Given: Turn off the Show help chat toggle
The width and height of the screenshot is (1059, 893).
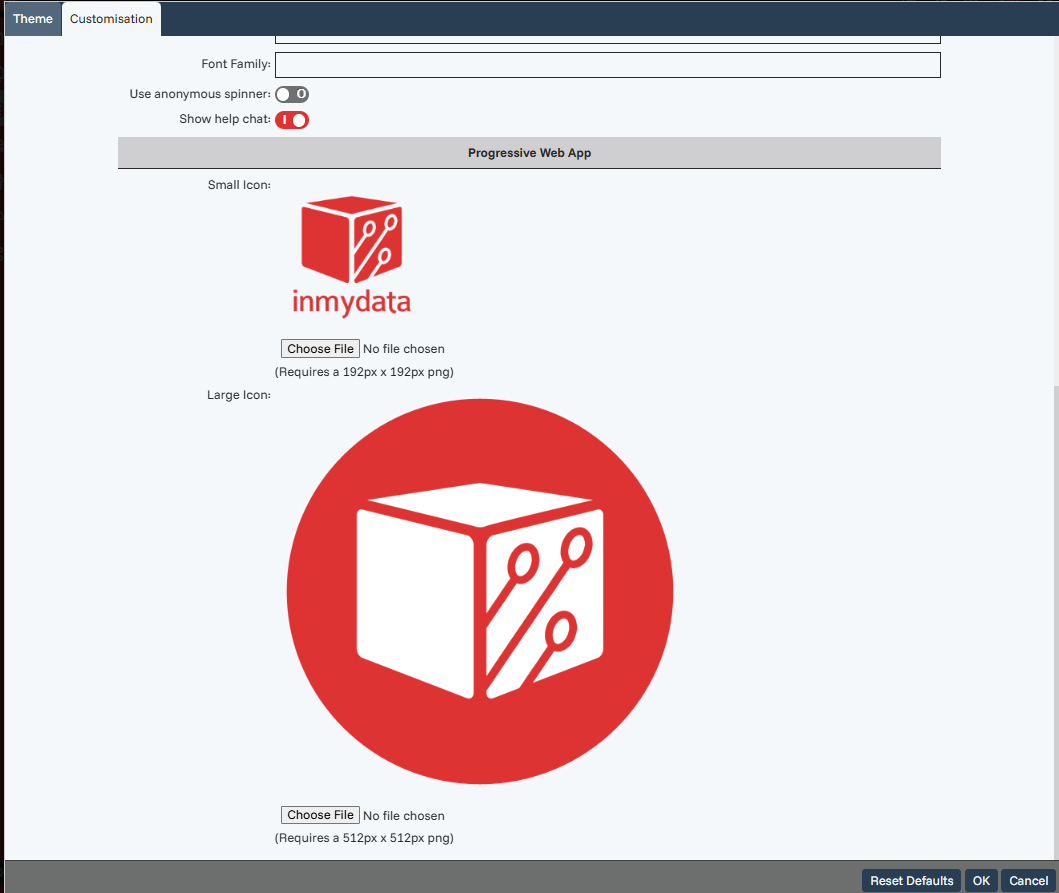Looking at the screenshot, I should tap(292, 120).
